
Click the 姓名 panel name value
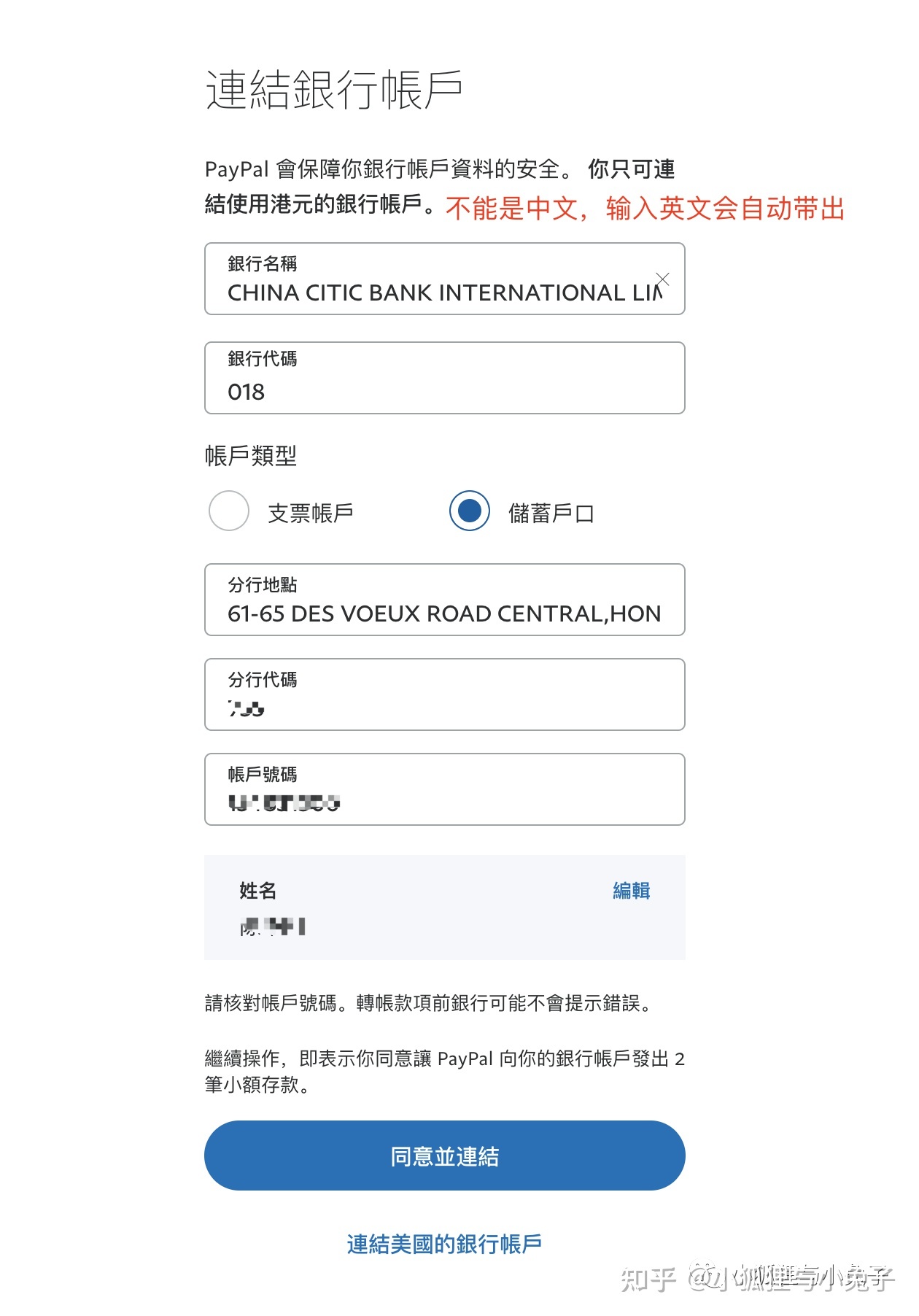click(273, 926)
